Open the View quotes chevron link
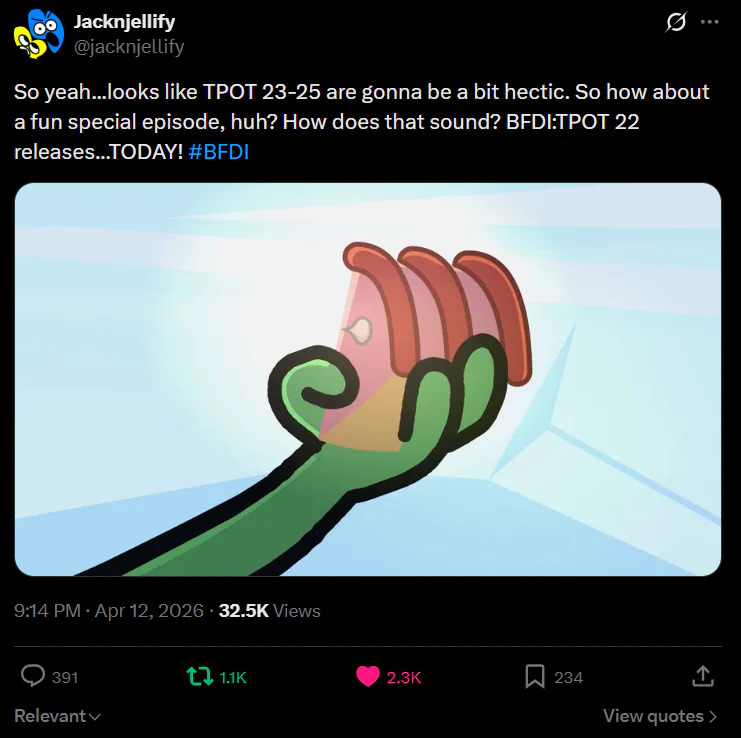The image size is (741, 738). point(660,716)
